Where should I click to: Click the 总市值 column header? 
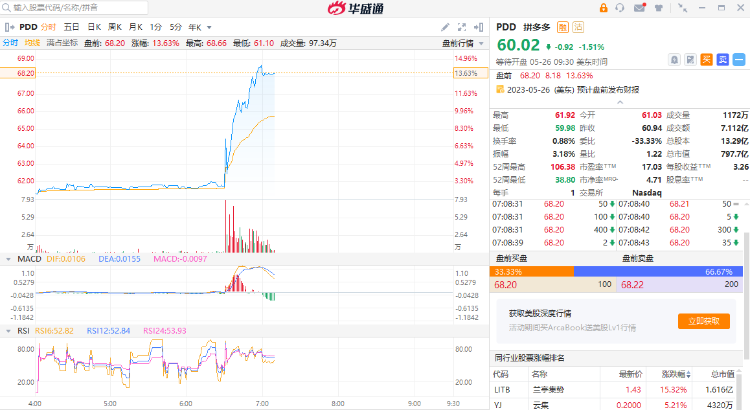click(x=723, y=374)
